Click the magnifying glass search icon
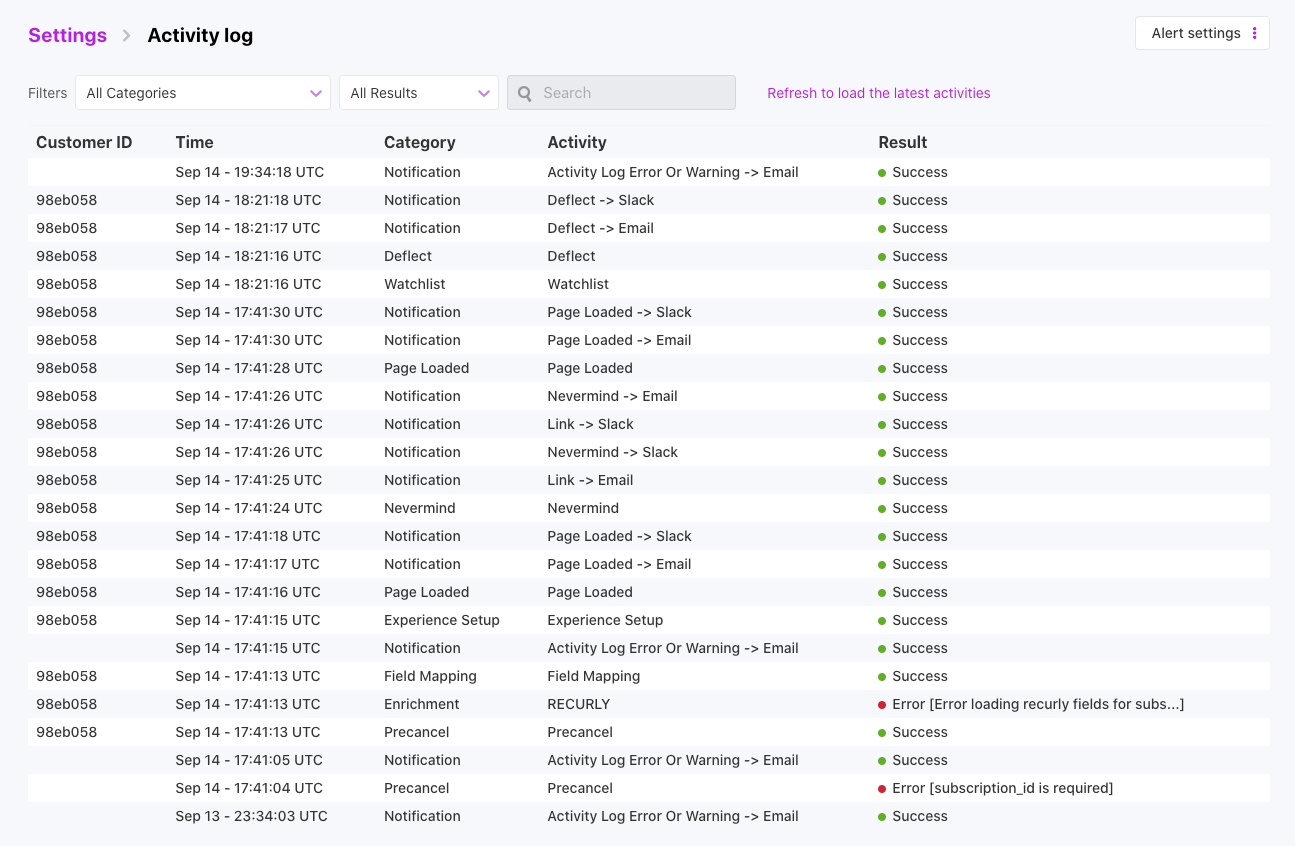Viewport: 1295px width, 846px height. pyautogui.click(x=525, y=92)
